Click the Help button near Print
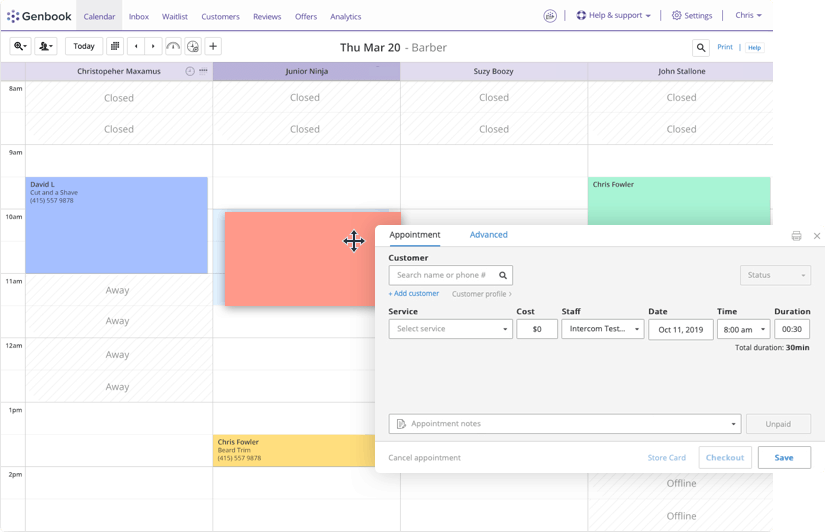Screen dimensions: 825x532 [x=754, y=47]
